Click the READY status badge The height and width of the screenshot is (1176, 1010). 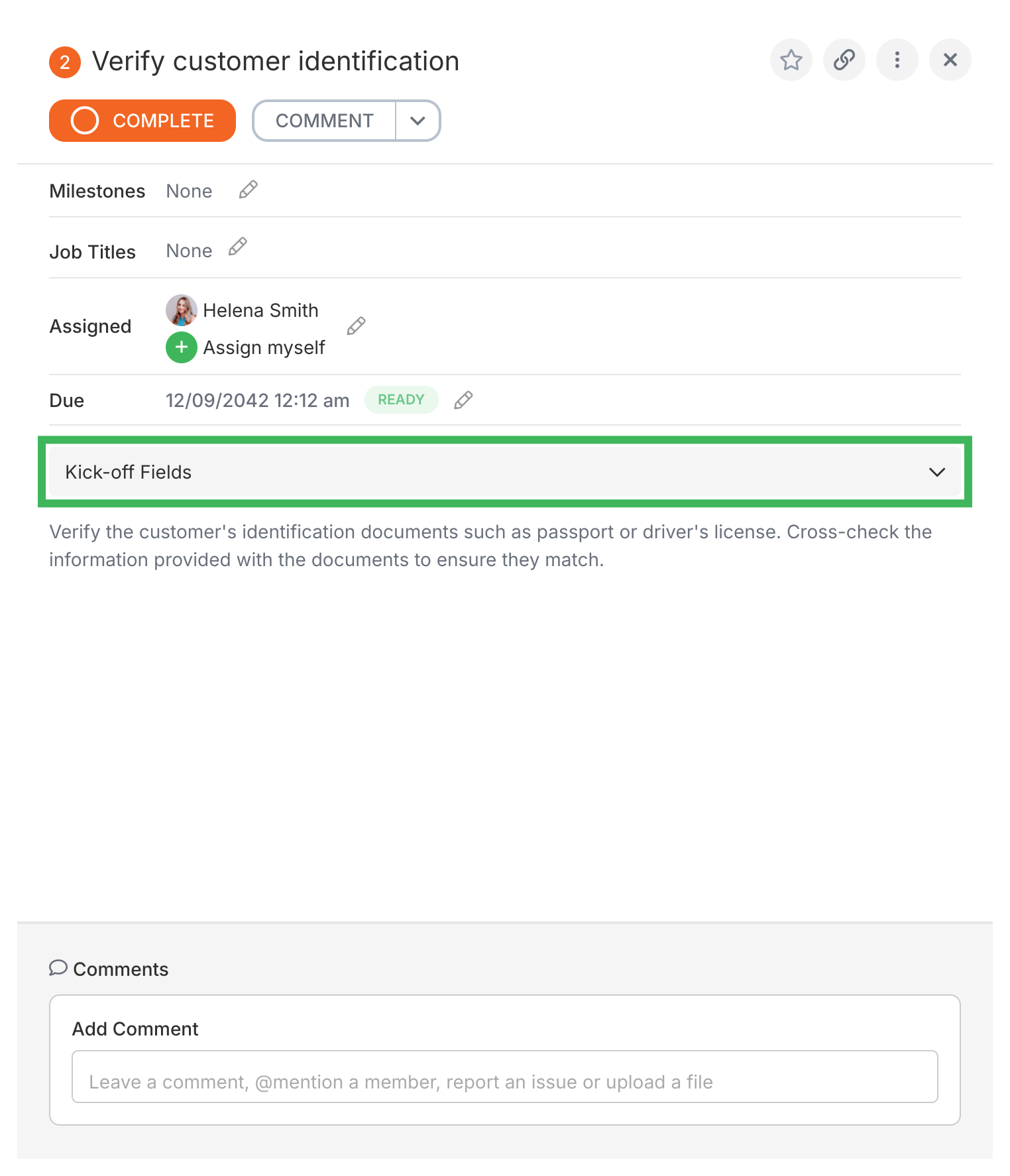pyautogui.click(x=401, y=399)
